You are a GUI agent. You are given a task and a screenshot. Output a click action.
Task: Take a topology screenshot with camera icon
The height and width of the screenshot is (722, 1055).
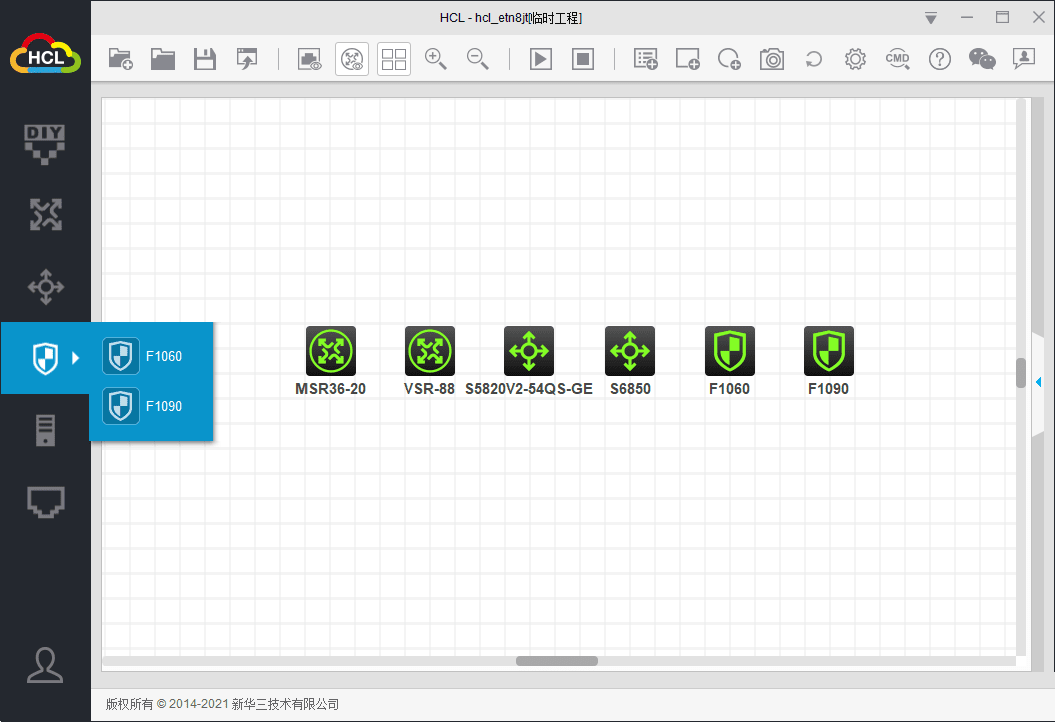coord(772,59)
